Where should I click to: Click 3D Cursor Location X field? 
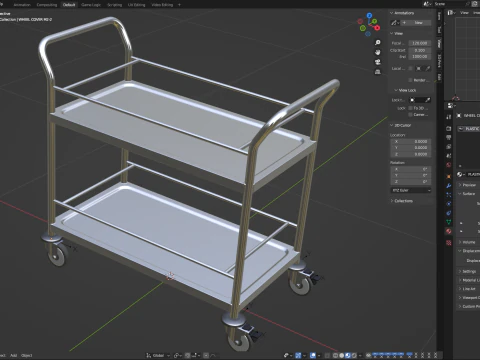411,141
